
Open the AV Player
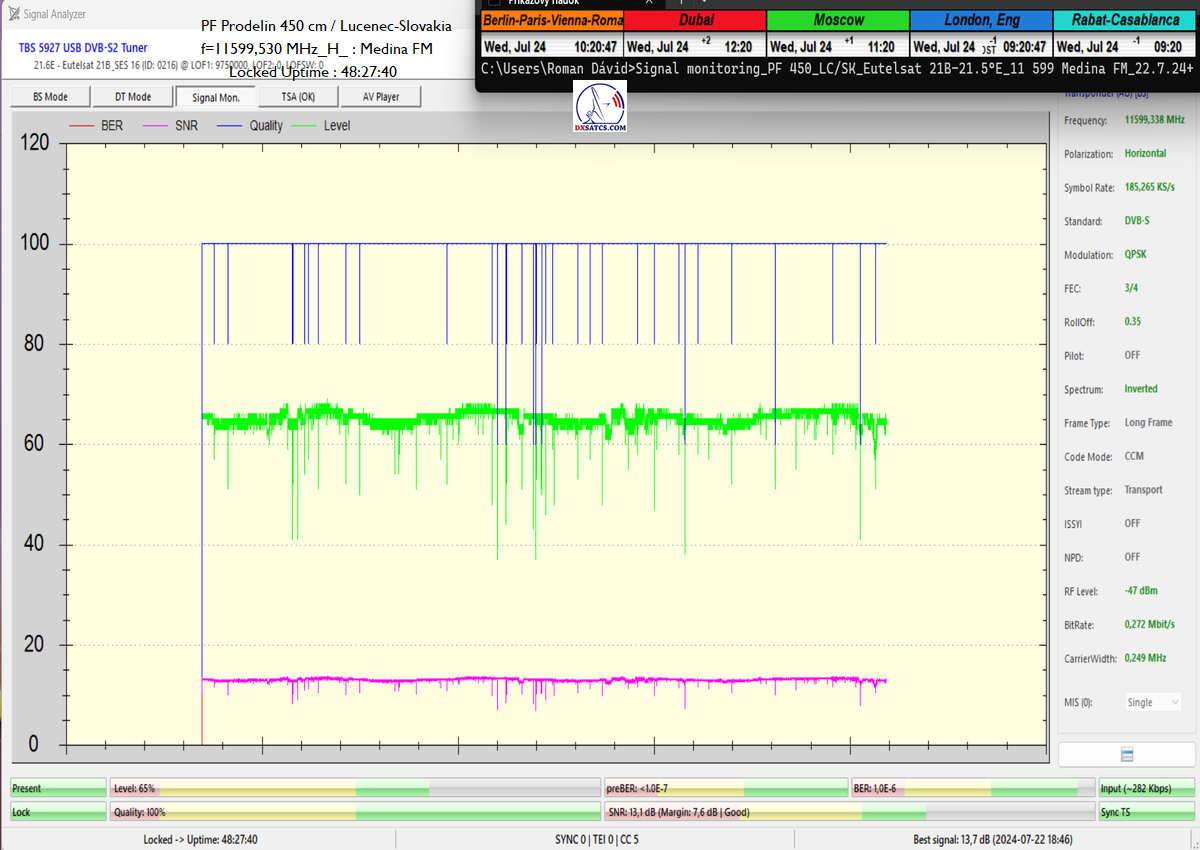(x=380, y=97)
